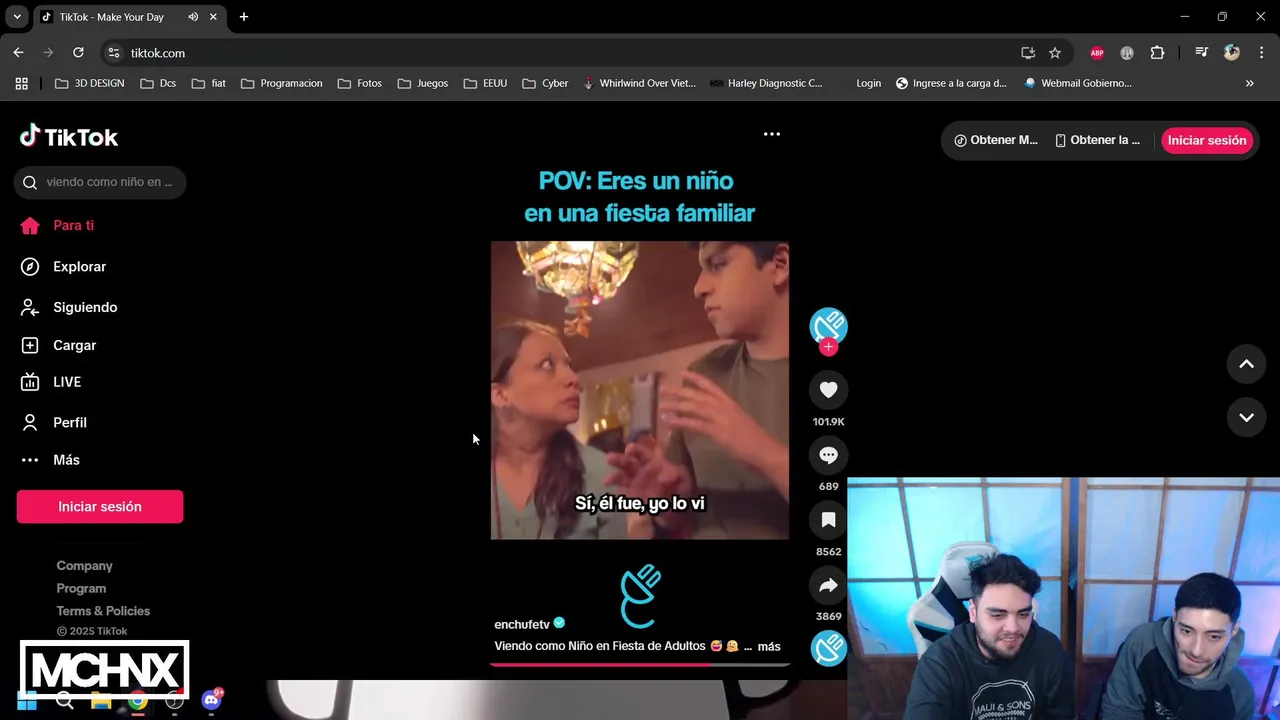Bookmark this page with the star icon
The height and width of the screenshot is (720, 1280).
[x=1055, y=53]
